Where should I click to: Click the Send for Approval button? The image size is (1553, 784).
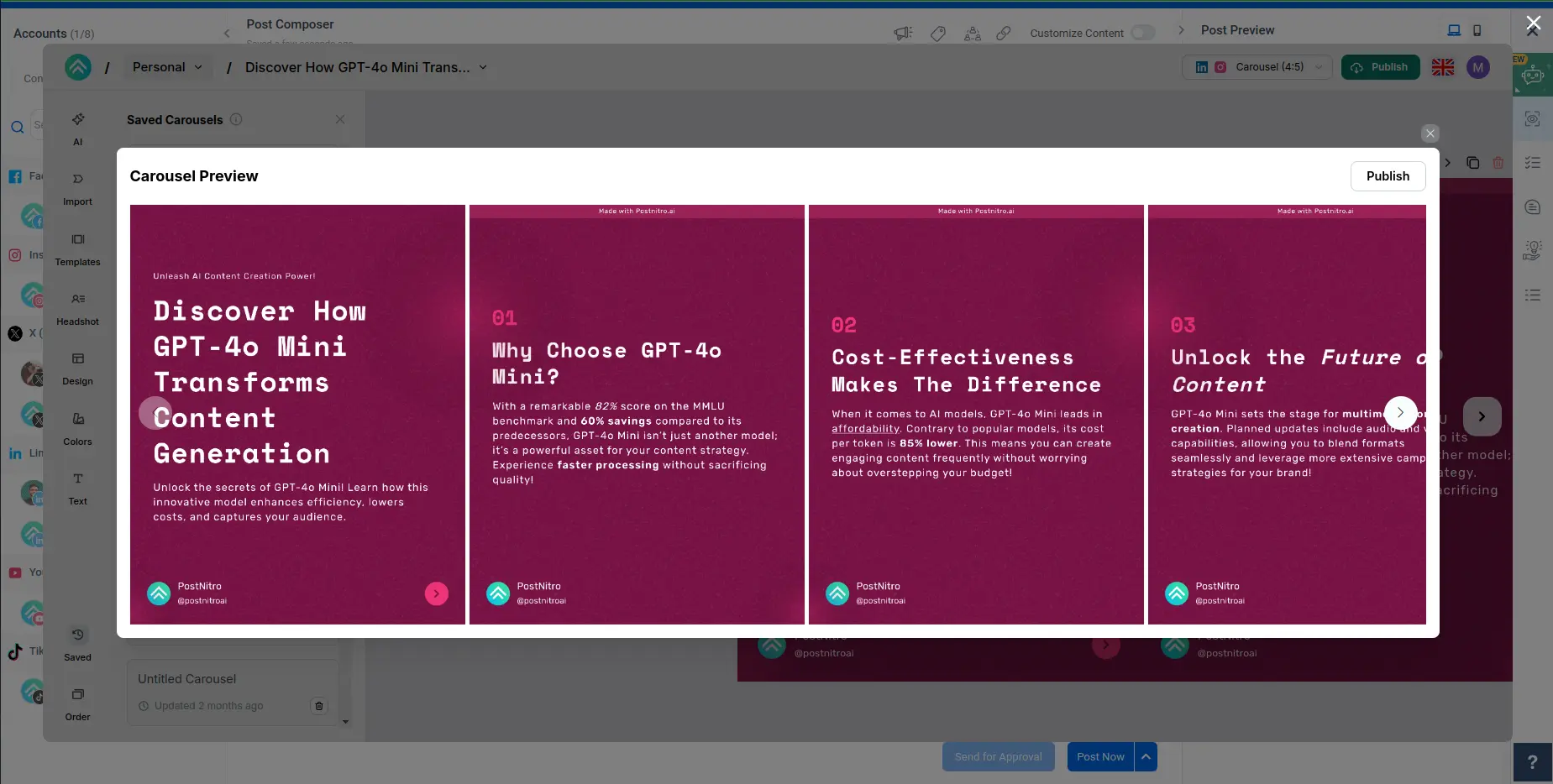click(998, 756)
